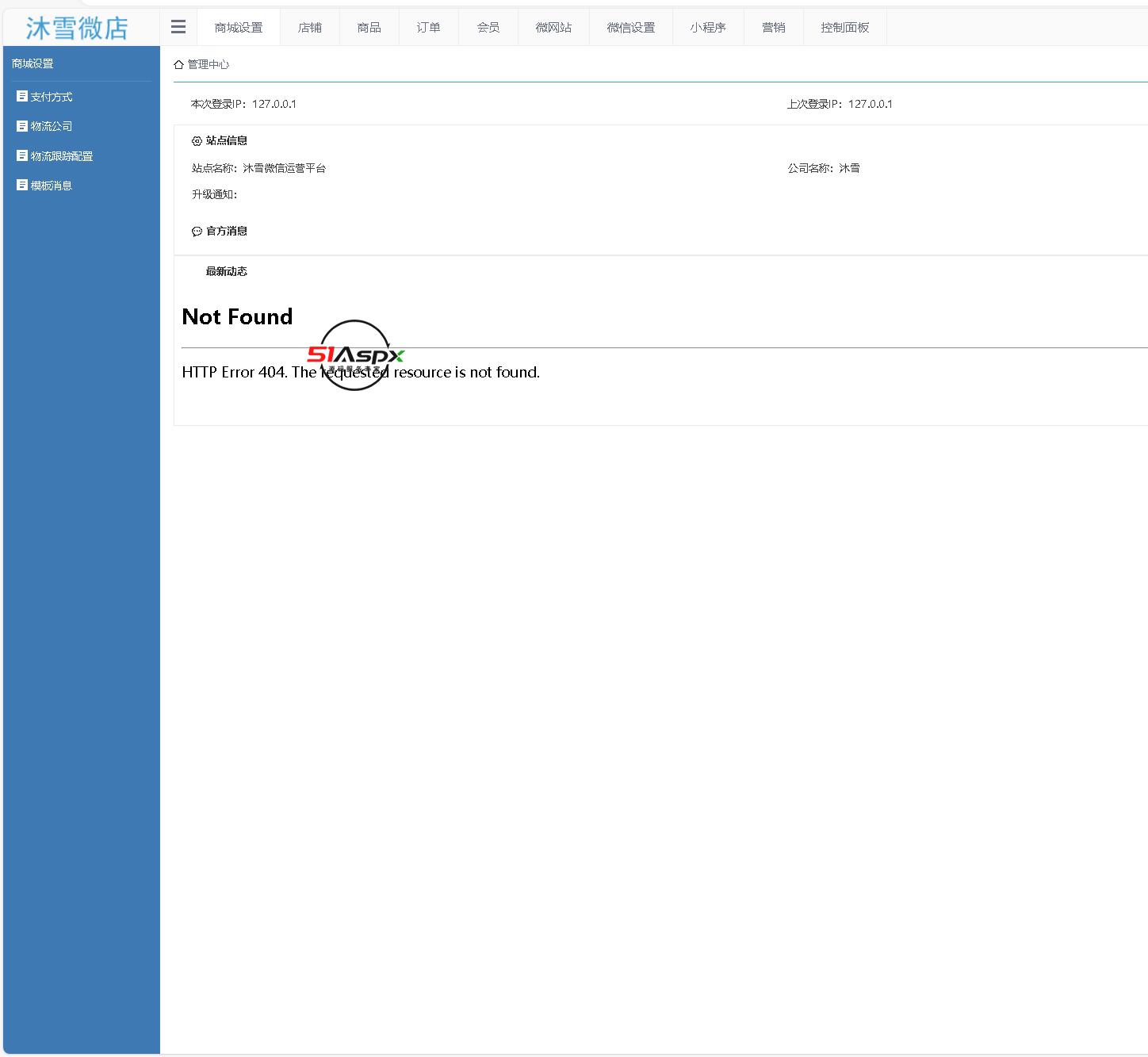Switch to the 营销 tab

[774, 28]
